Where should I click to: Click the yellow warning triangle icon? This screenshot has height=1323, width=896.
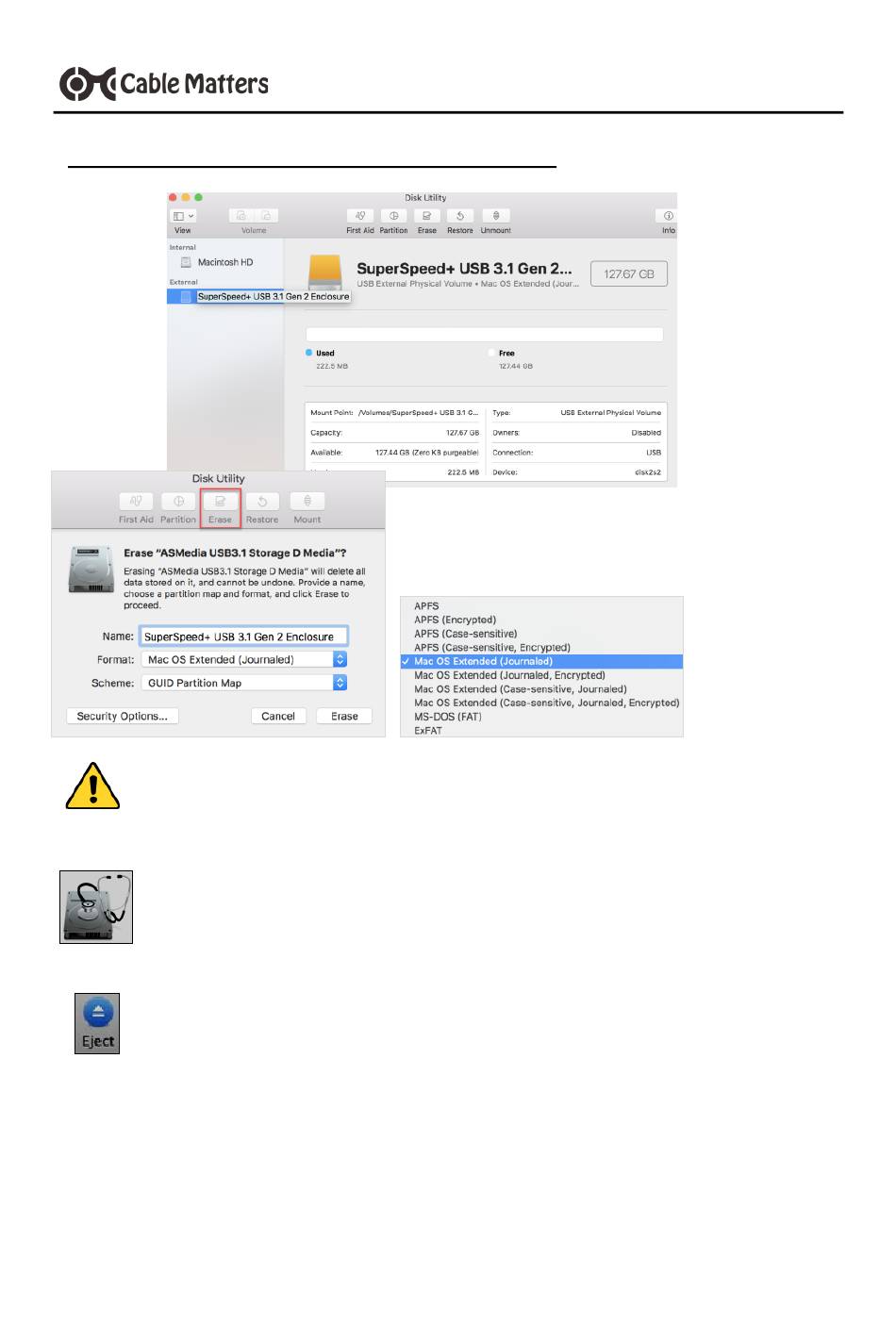(x=92, y=786)
